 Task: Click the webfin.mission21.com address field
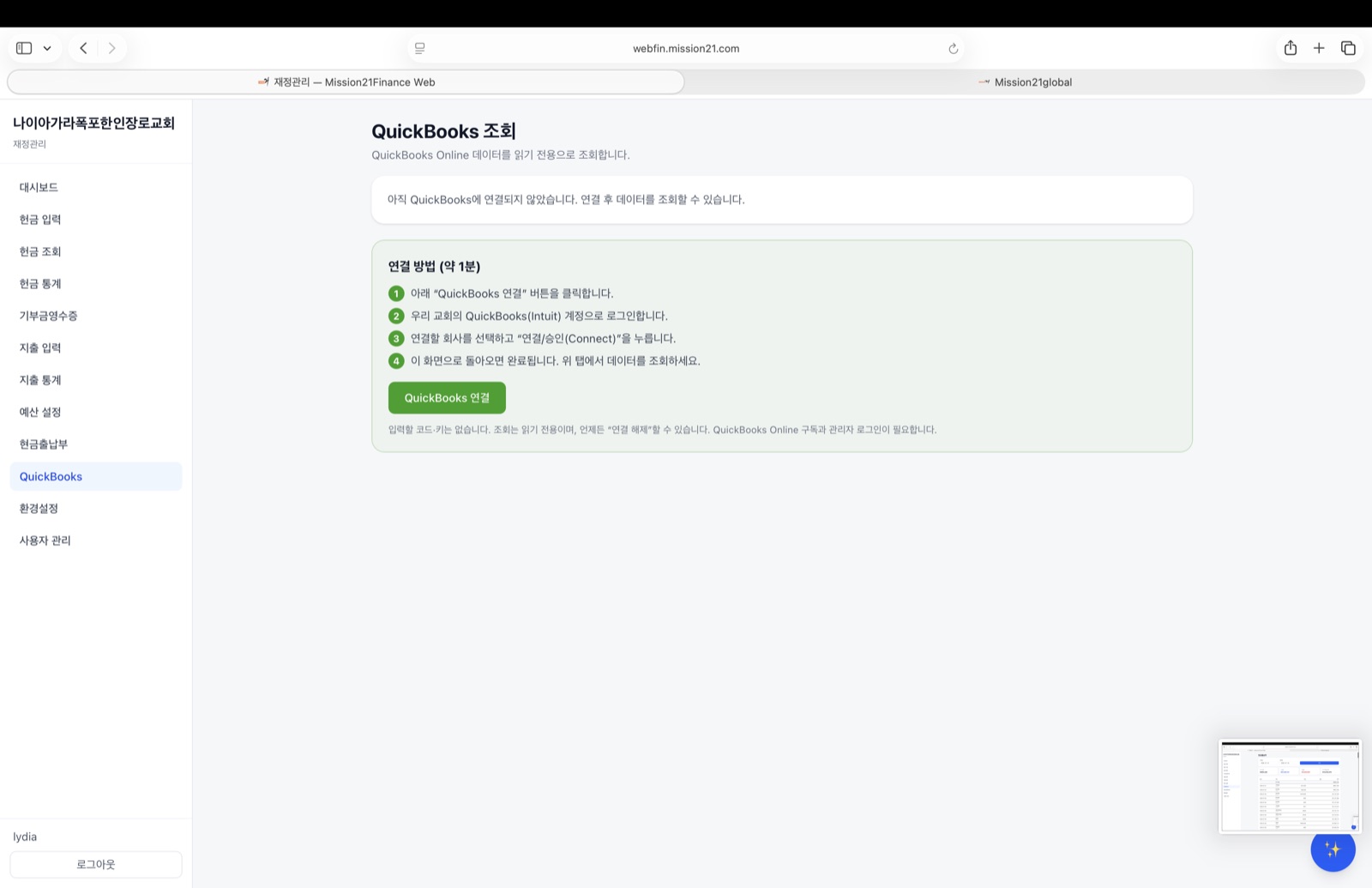tap(686, 49)
